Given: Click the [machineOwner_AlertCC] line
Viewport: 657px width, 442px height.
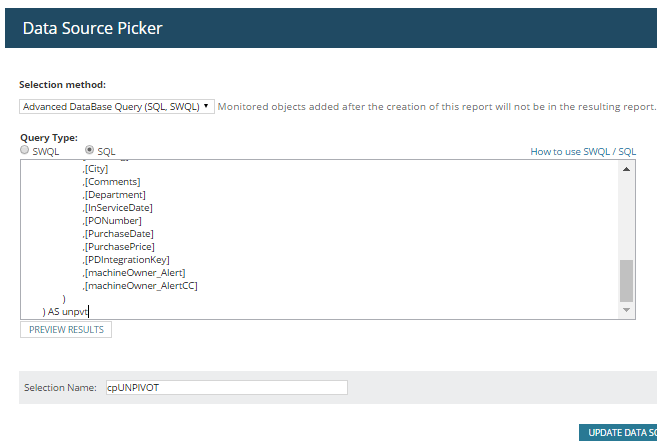Looking at the screenshot, I should [140, 285].
